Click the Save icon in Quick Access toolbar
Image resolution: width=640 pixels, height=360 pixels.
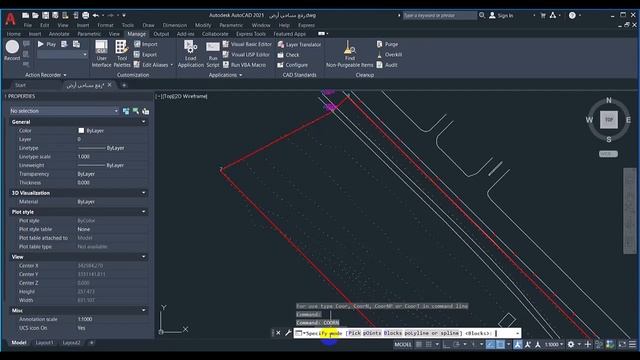(x=45, y=16)
